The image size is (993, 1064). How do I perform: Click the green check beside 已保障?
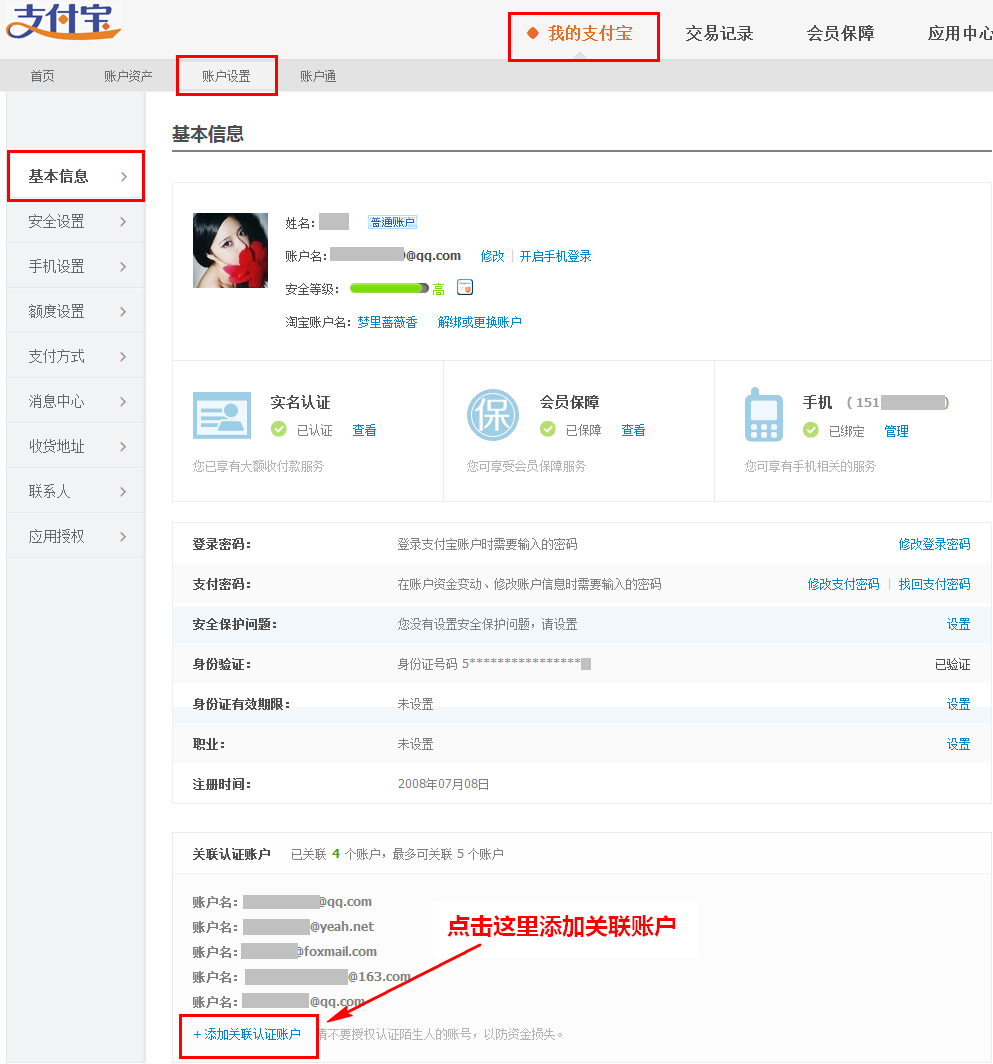[548, 429]
